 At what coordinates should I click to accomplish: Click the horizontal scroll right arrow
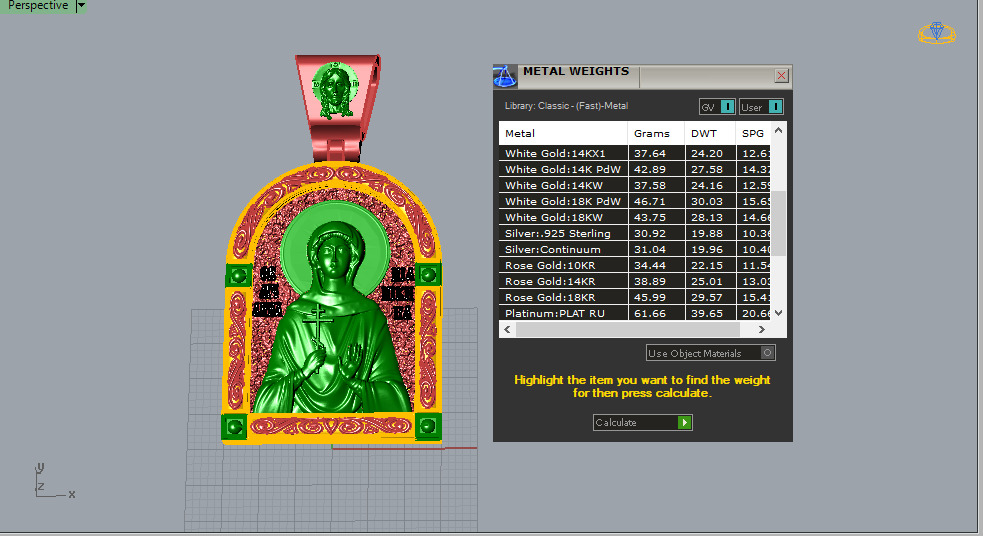tap(762, 329)
